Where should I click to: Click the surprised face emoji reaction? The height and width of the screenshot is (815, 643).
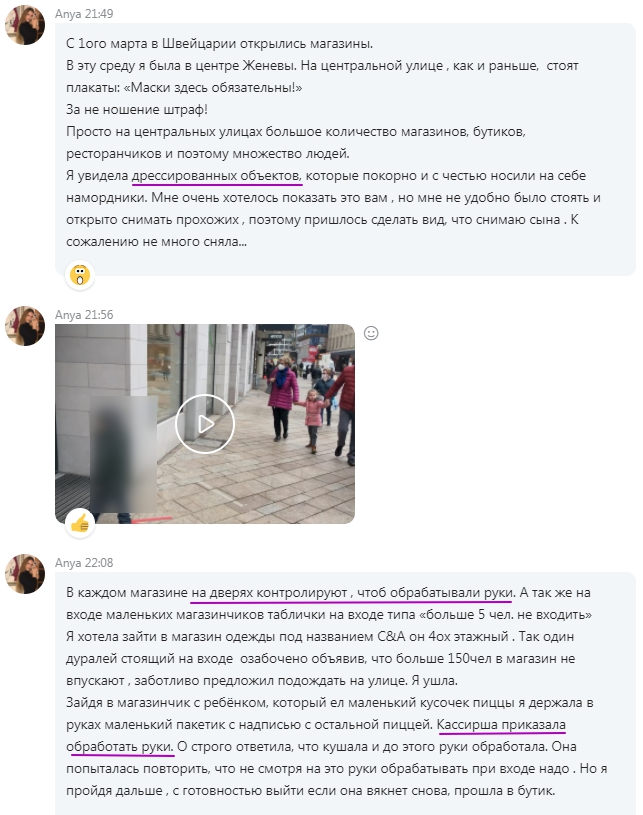pyautogui.click(x=80, y=274)
